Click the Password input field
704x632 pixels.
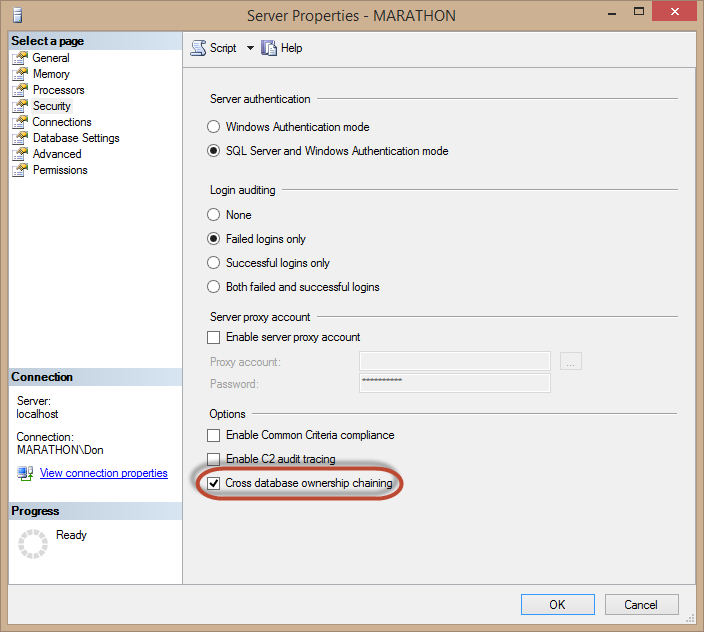[x=454, y=384]
